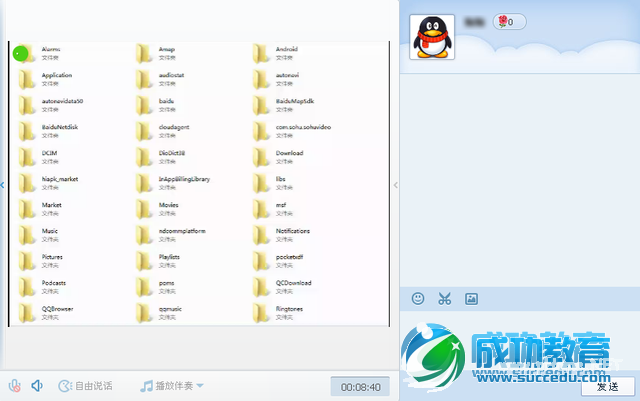Open the Market folder icon
Viewport: 640px width, 401px height.
click(x=26, y=209)
